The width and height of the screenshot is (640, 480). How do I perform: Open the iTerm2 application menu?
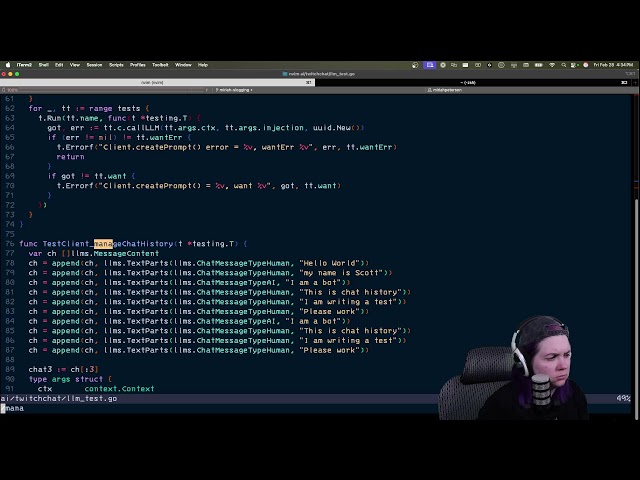pos(24,65)
